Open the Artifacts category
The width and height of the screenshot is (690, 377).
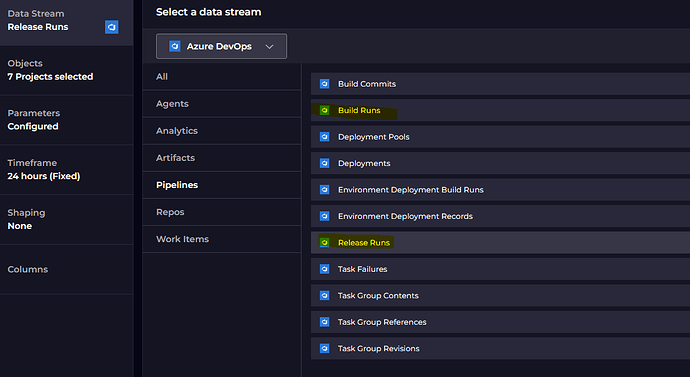[222, 158]
